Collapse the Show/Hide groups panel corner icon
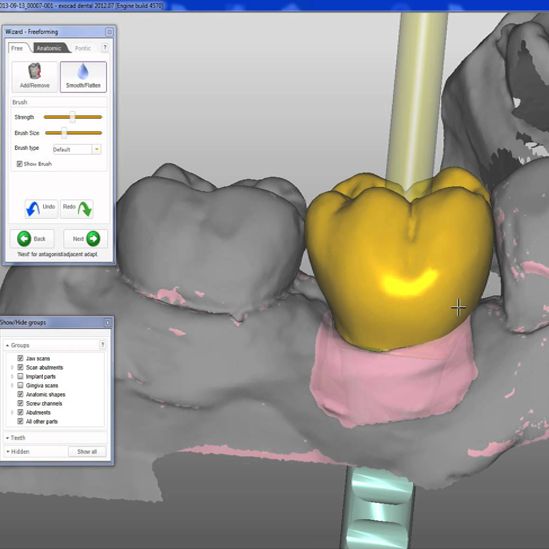The width and height of the screenshot is (549, 549). tap(107, 322)
